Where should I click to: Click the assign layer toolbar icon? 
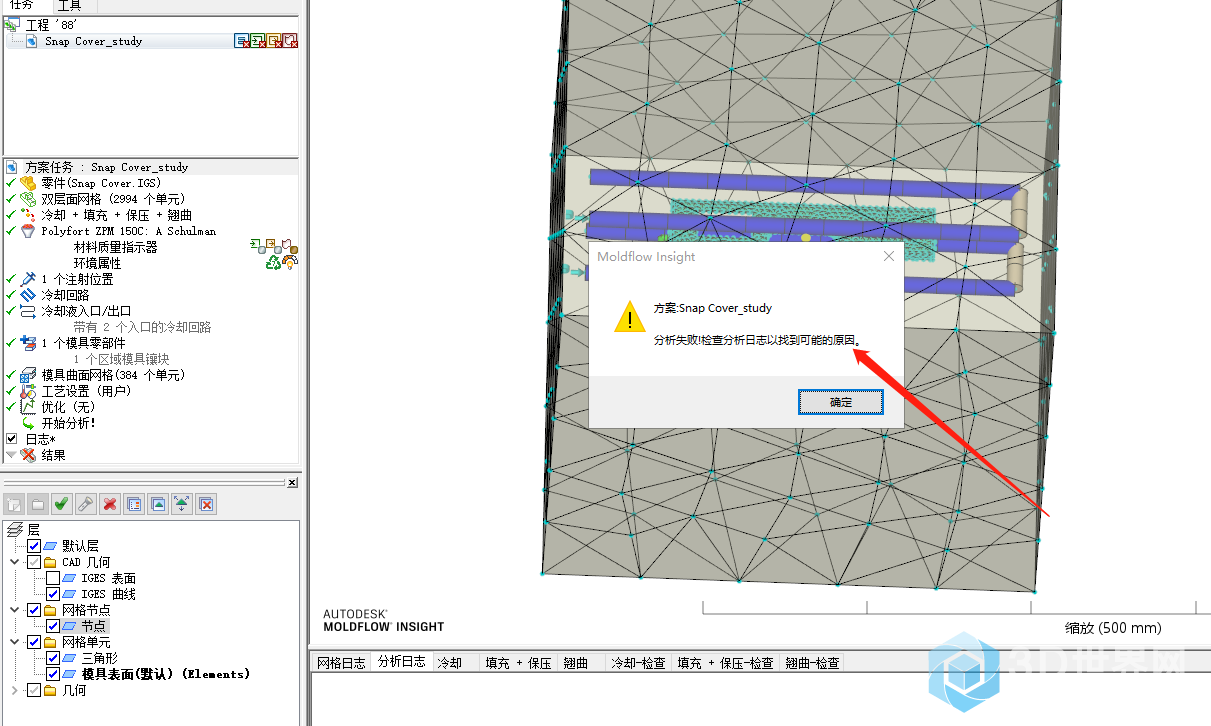tap(134, 504)
